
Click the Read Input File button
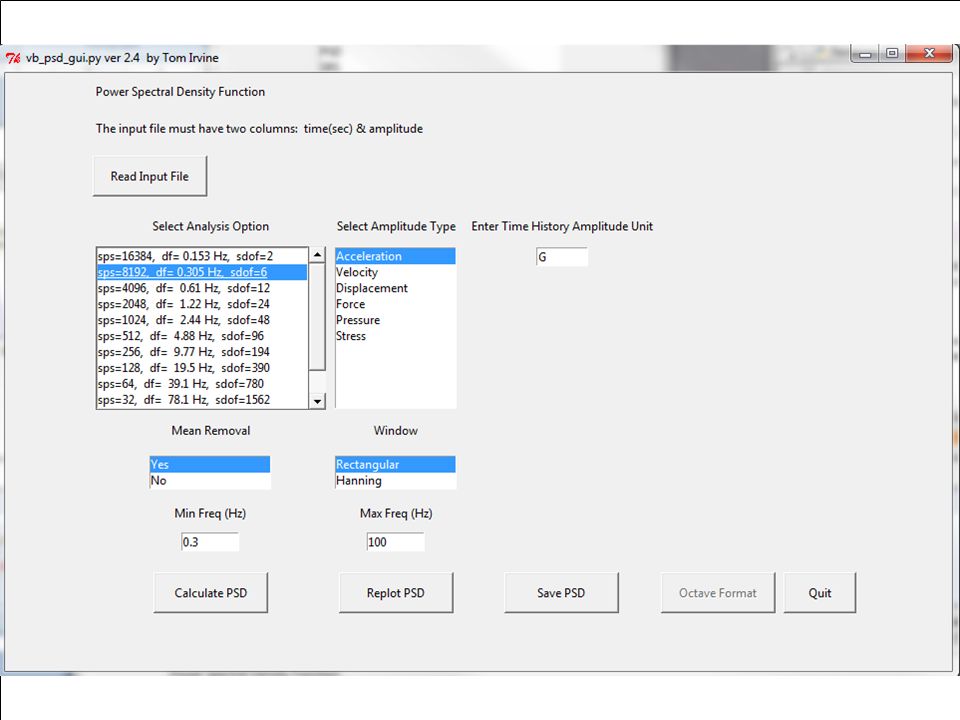[x=150, y=176]
